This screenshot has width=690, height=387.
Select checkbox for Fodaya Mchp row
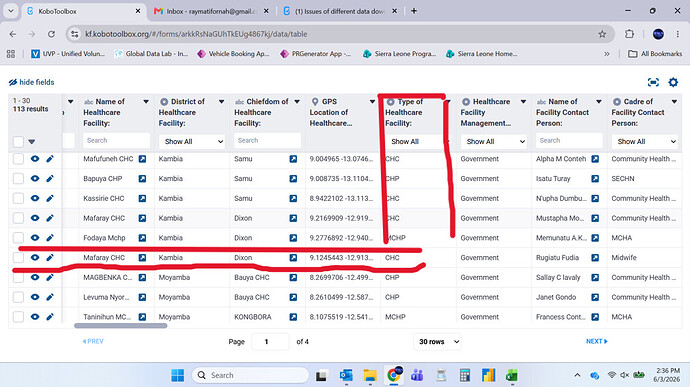click(18, 238)
